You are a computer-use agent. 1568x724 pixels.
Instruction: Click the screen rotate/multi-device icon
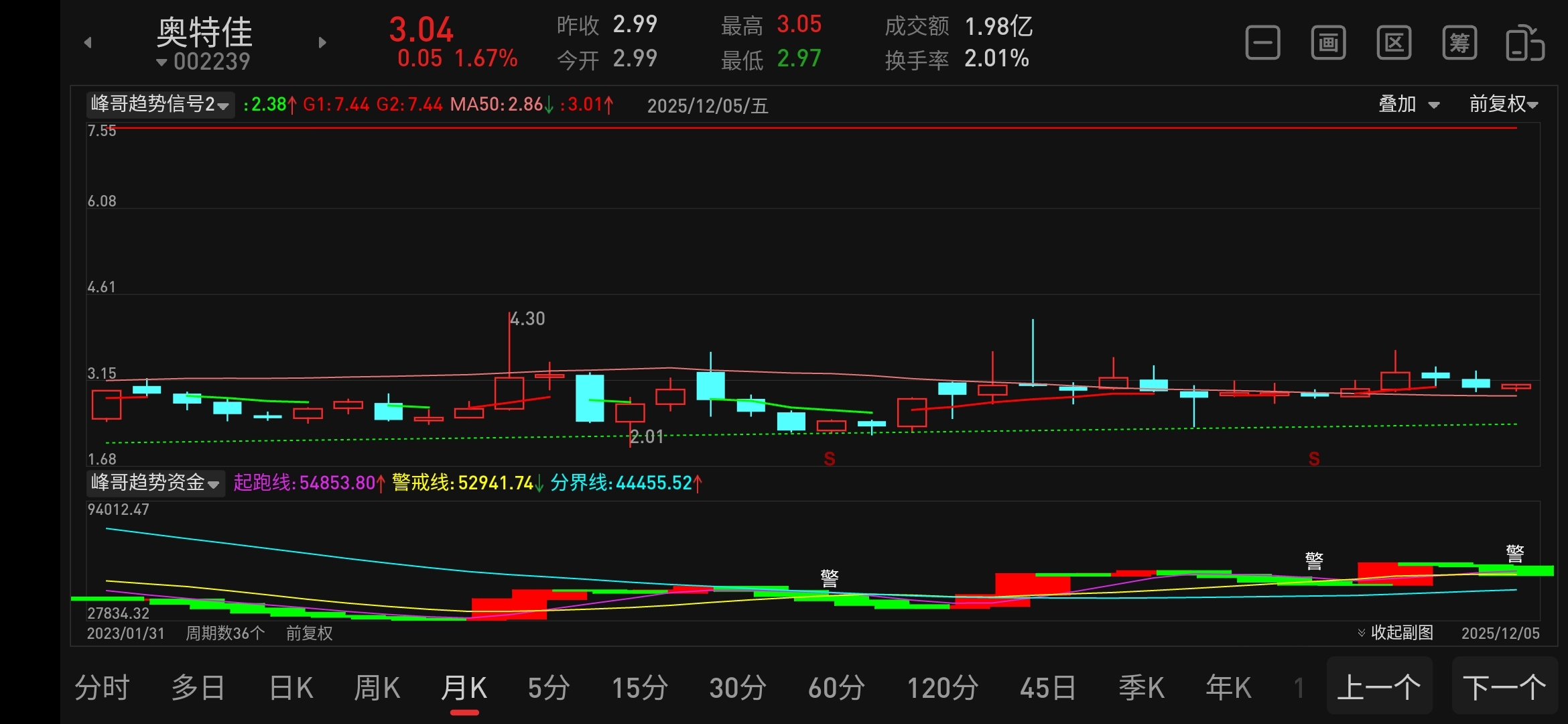coord(1524,44)
